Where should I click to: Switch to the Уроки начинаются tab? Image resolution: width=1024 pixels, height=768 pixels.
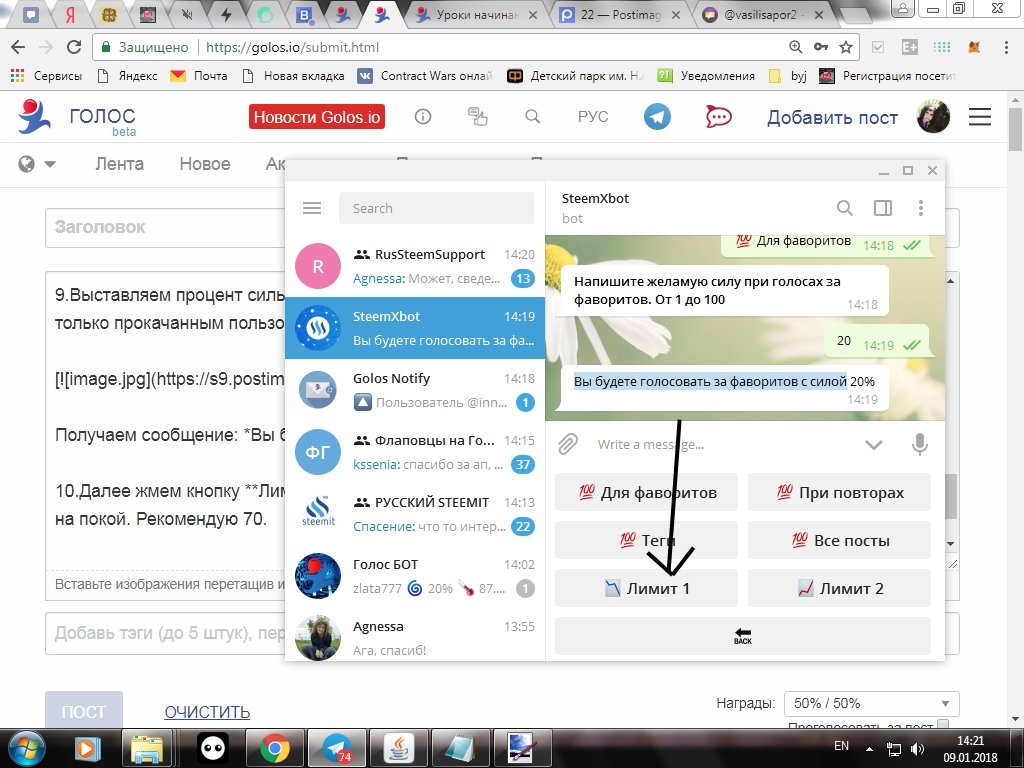(x=477, y=14)
